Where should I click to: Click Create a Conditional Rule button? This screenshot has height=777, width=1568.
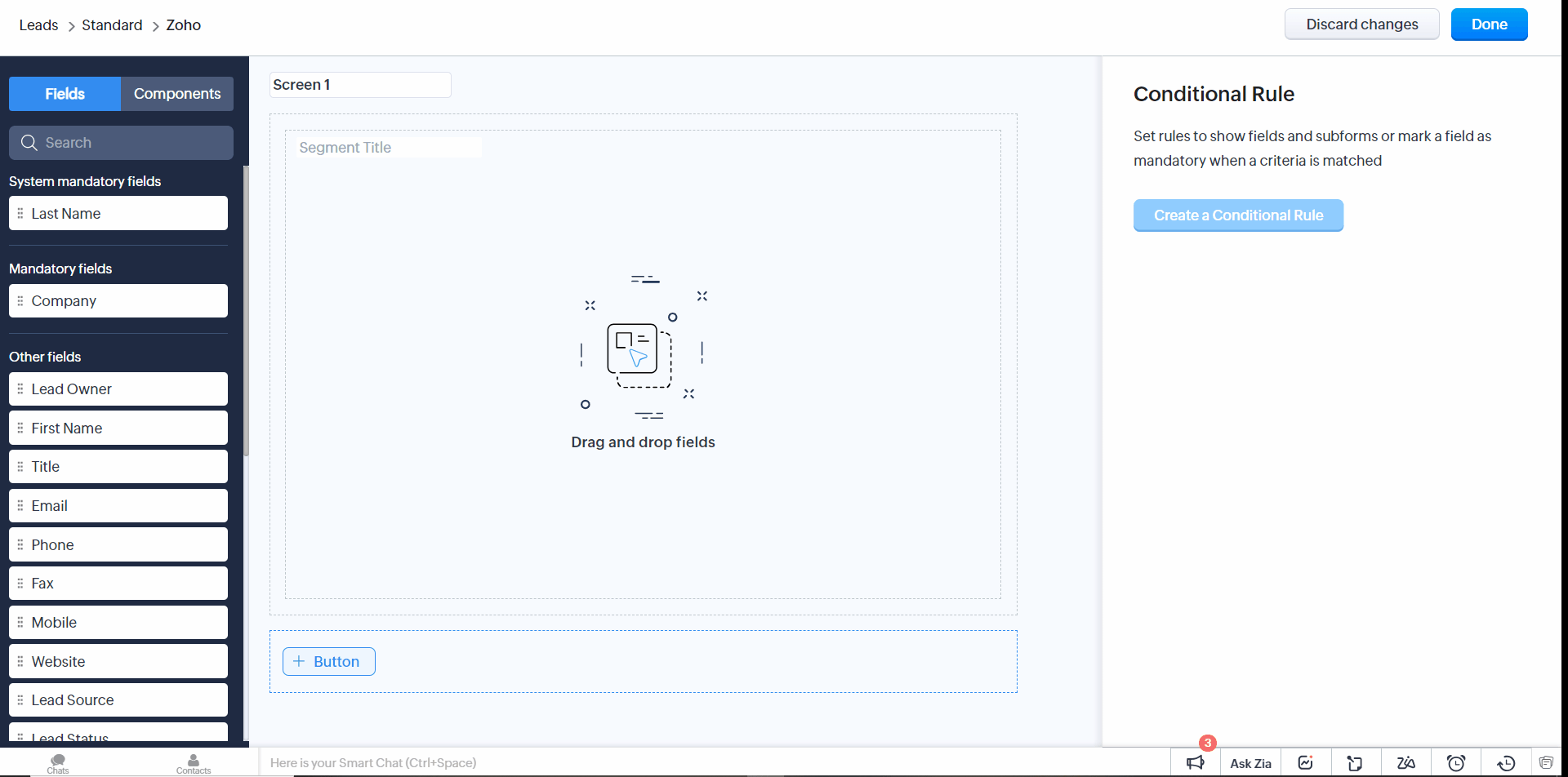click(x=1238, y=215)
